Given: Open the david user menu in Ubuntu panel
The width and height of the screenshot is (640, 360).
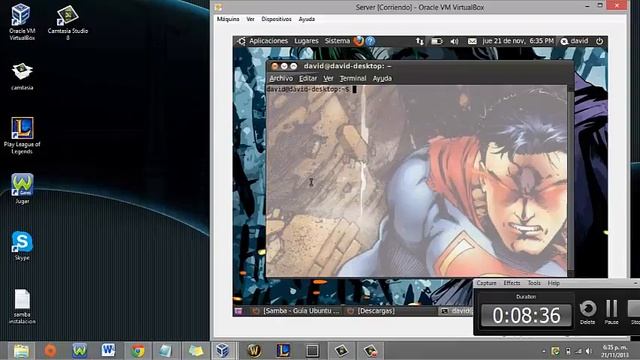Looking at the screenshot, I should coord(575,41).
